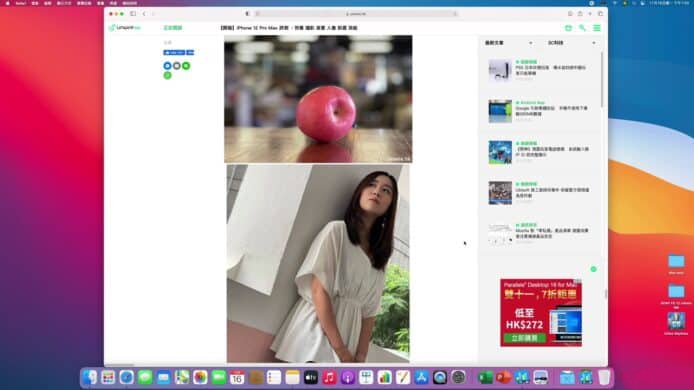Click the green calendar icon in the site header
The height and width of the screenshot is (390, 694).
(568, 28)
